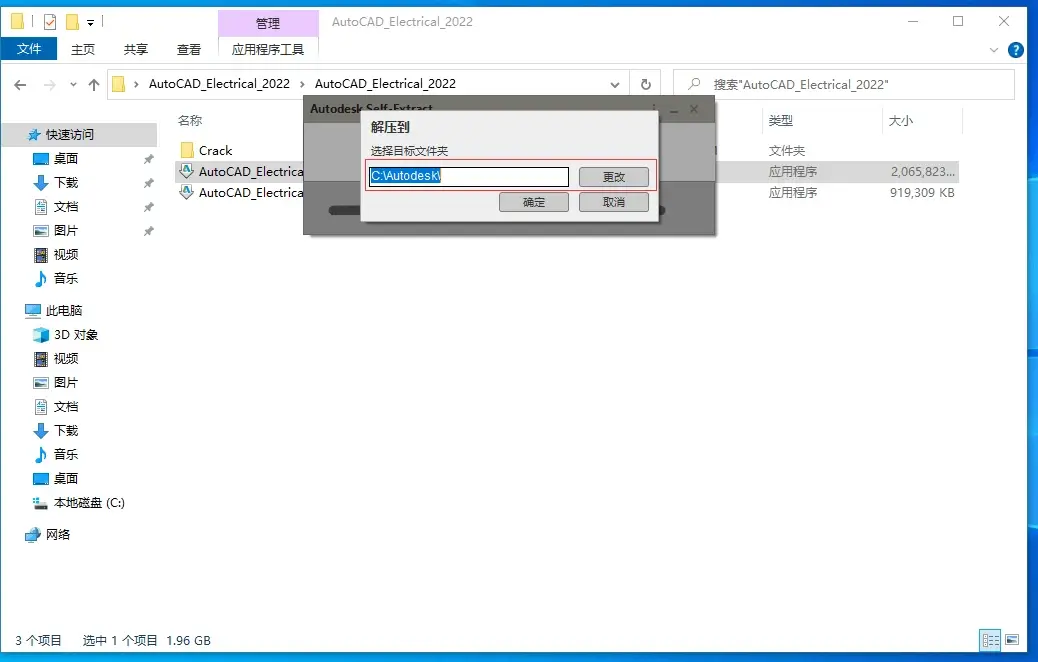Click the last AutoCAD_Electrical_2022 breadcrumb segment
1038x662 pixels.
point(385,84)
